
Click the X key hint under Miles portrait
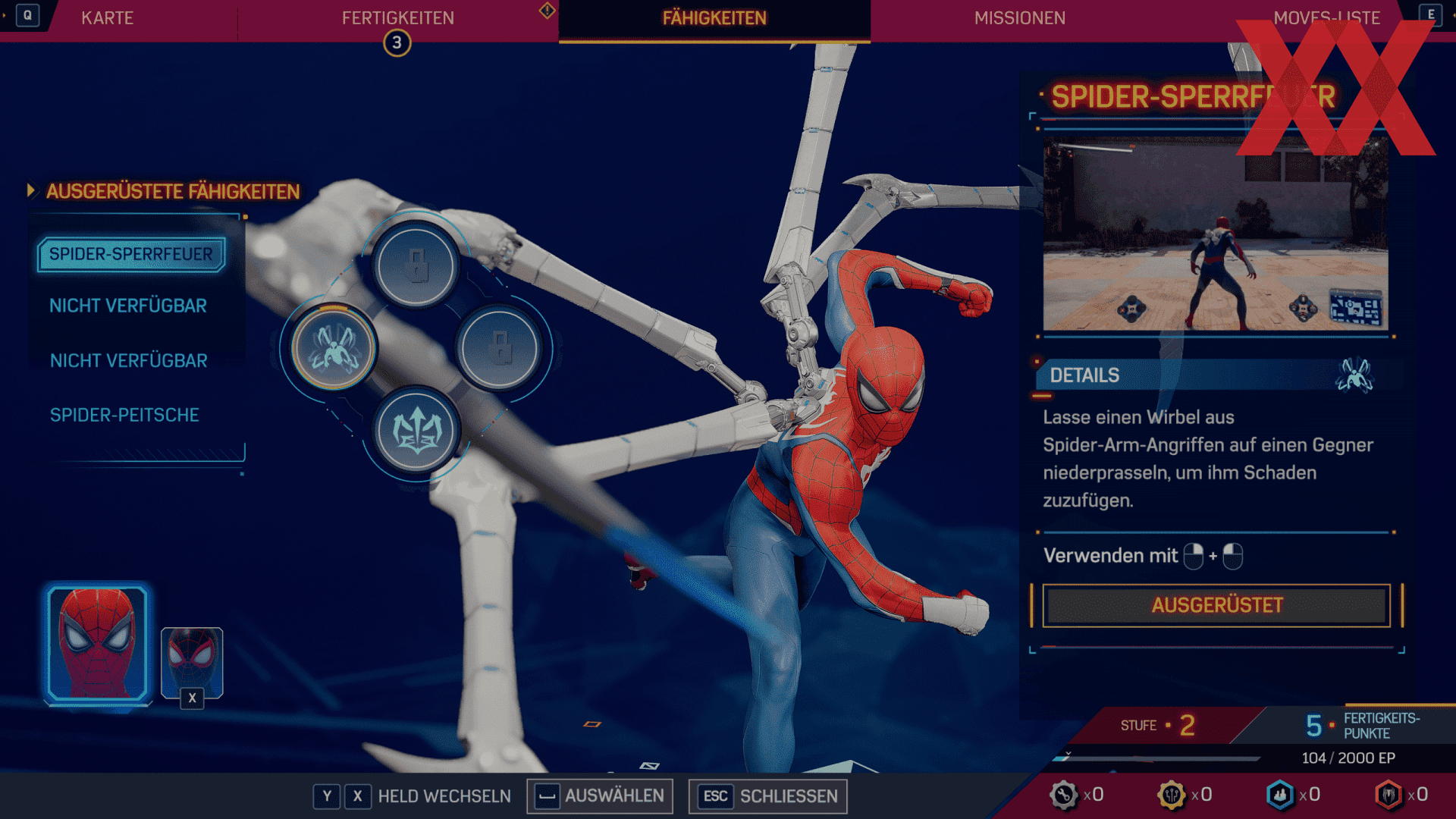coord(192,698)
